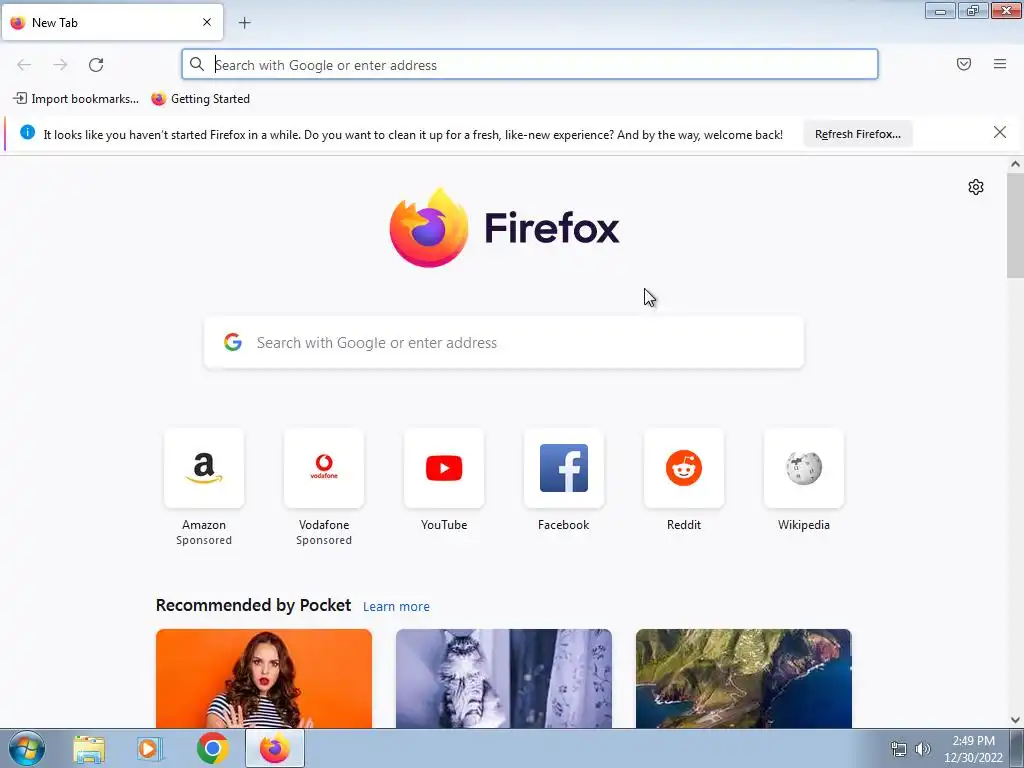Open the Firefox application menu

pyautogui.click(x=1000, y=64)
